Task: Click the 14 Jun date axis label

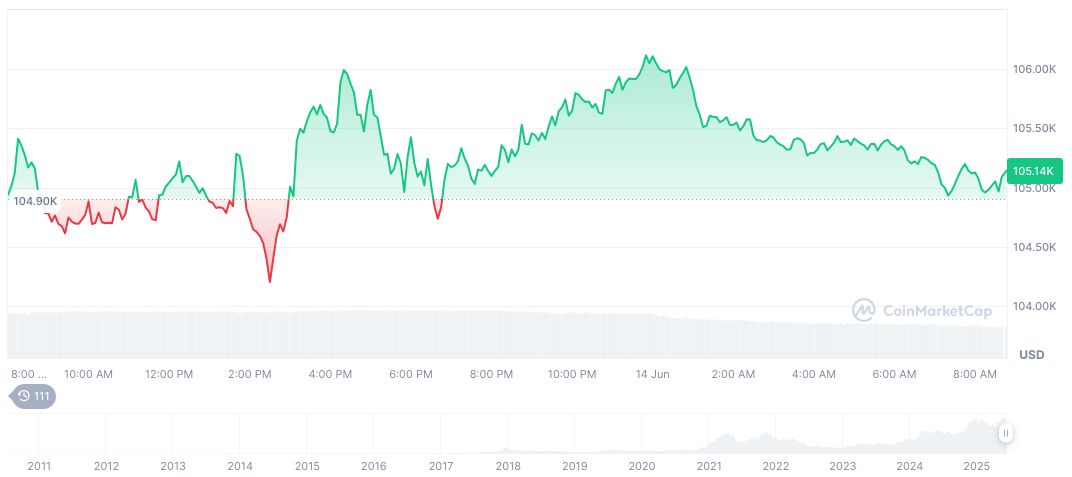Action: click(x=652, y=375)
